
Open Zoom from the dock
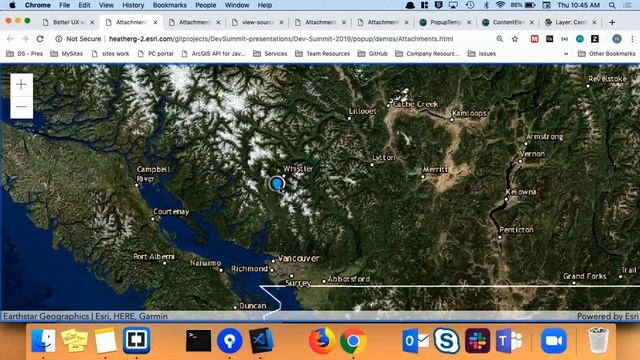click(554, 340)
